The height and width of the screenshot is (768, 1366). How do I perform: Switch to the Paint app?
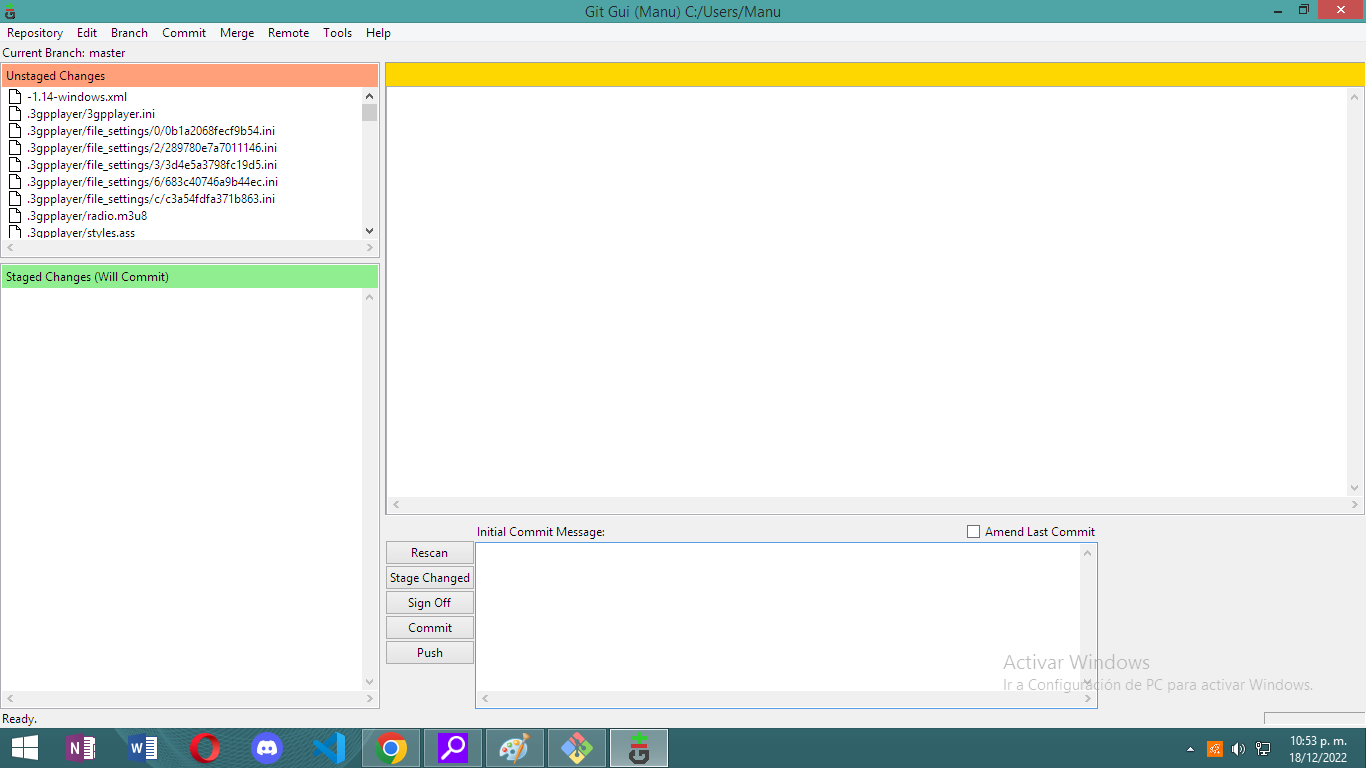(x=515, y=748)
